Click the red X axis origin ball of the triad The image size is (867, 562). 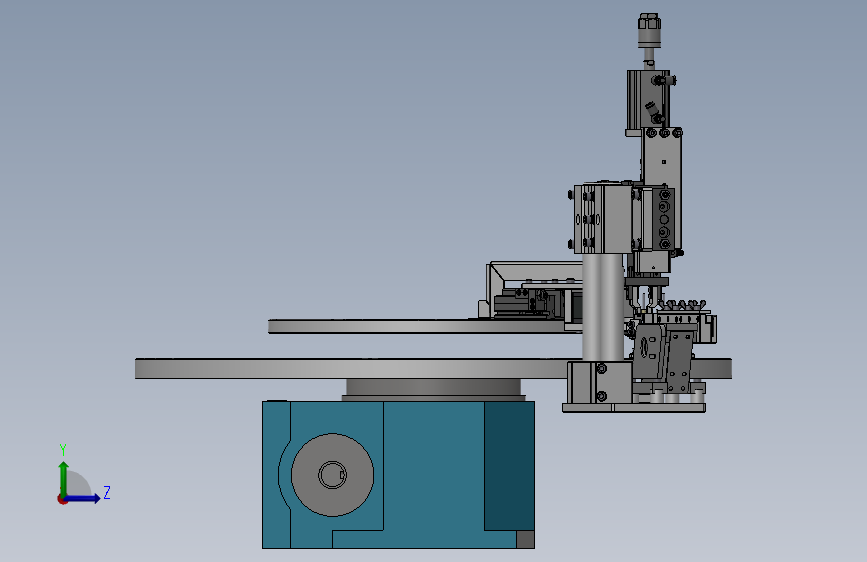tap(62, 499)
